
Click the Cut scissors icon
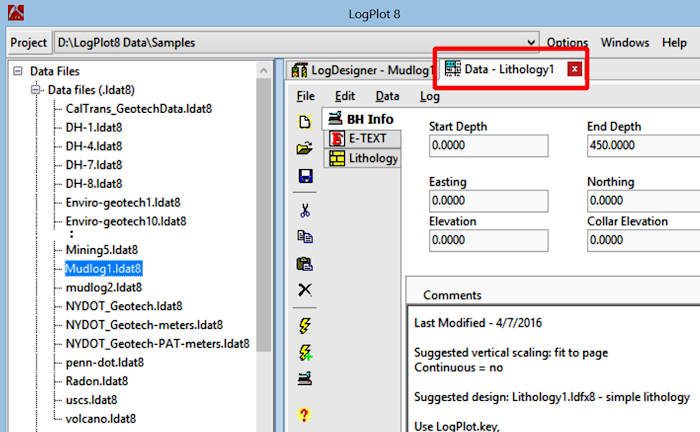coord(305,210)
